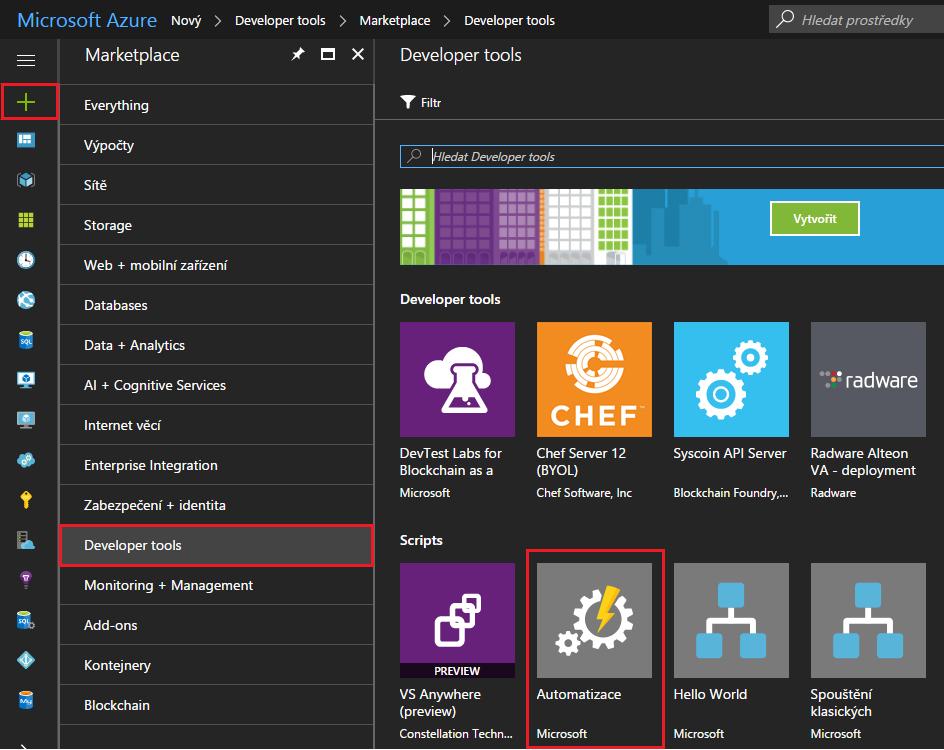Select Everything category
The height and width of the screenshot is (750, 944).
pos(217,105)
